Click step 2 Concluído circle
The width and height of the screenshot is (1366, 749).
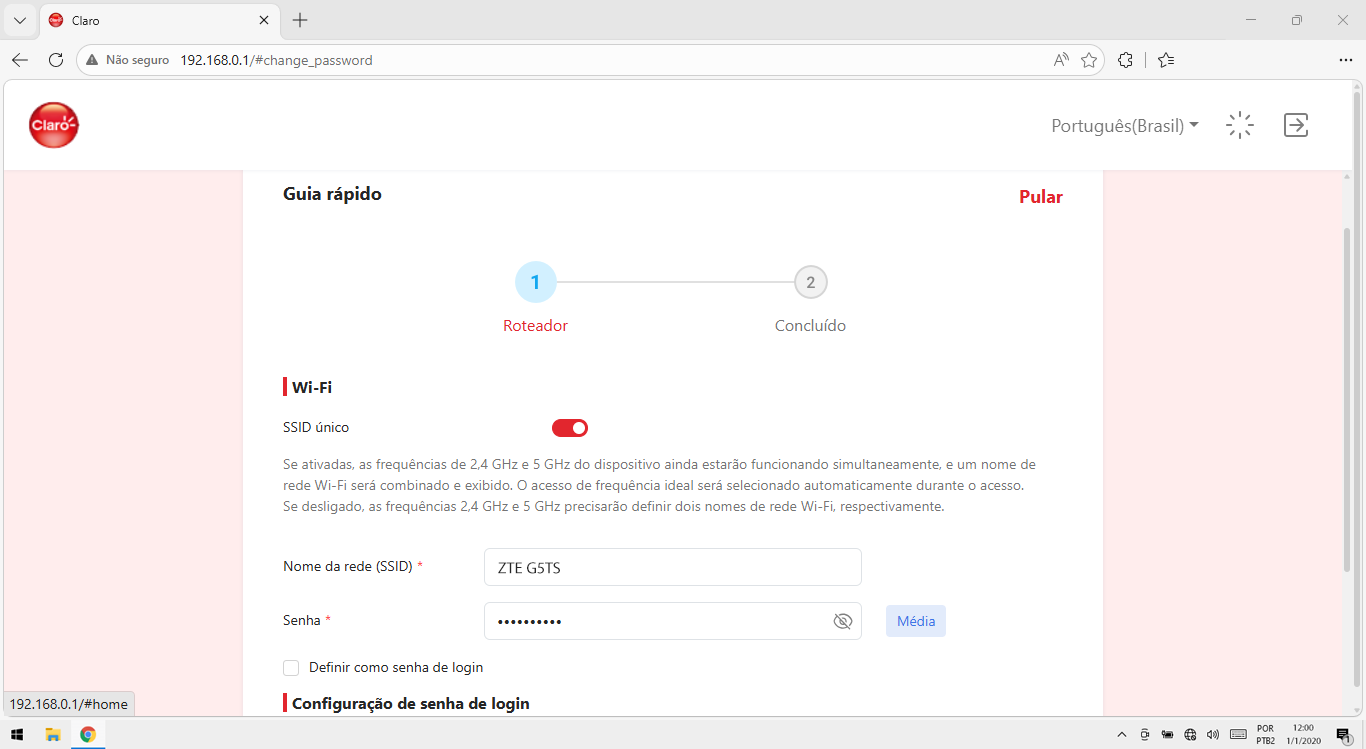tap(810, 283)
